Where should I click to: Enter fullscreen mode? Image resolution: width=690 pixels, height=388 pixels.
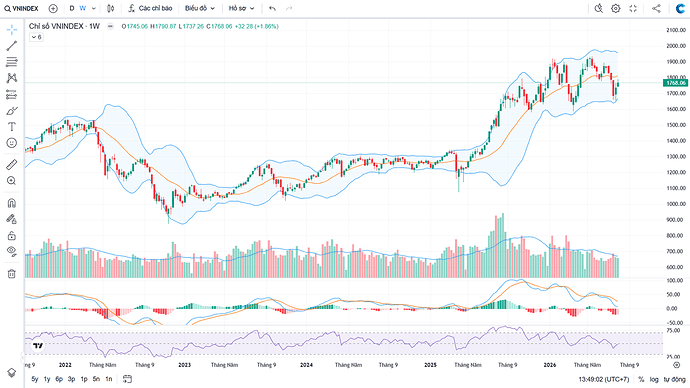[x=633, y=8]
